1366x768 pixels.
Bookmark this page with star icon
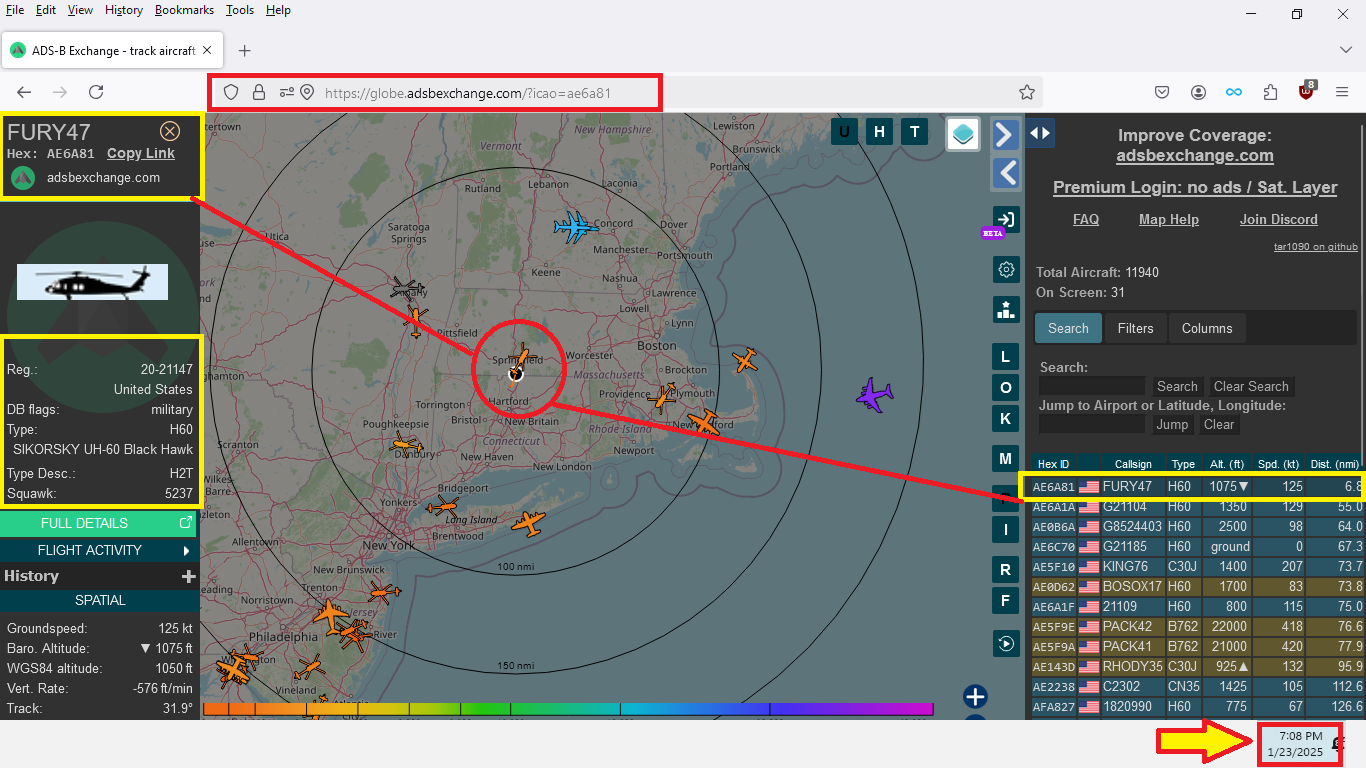[x=1027, y=92]
